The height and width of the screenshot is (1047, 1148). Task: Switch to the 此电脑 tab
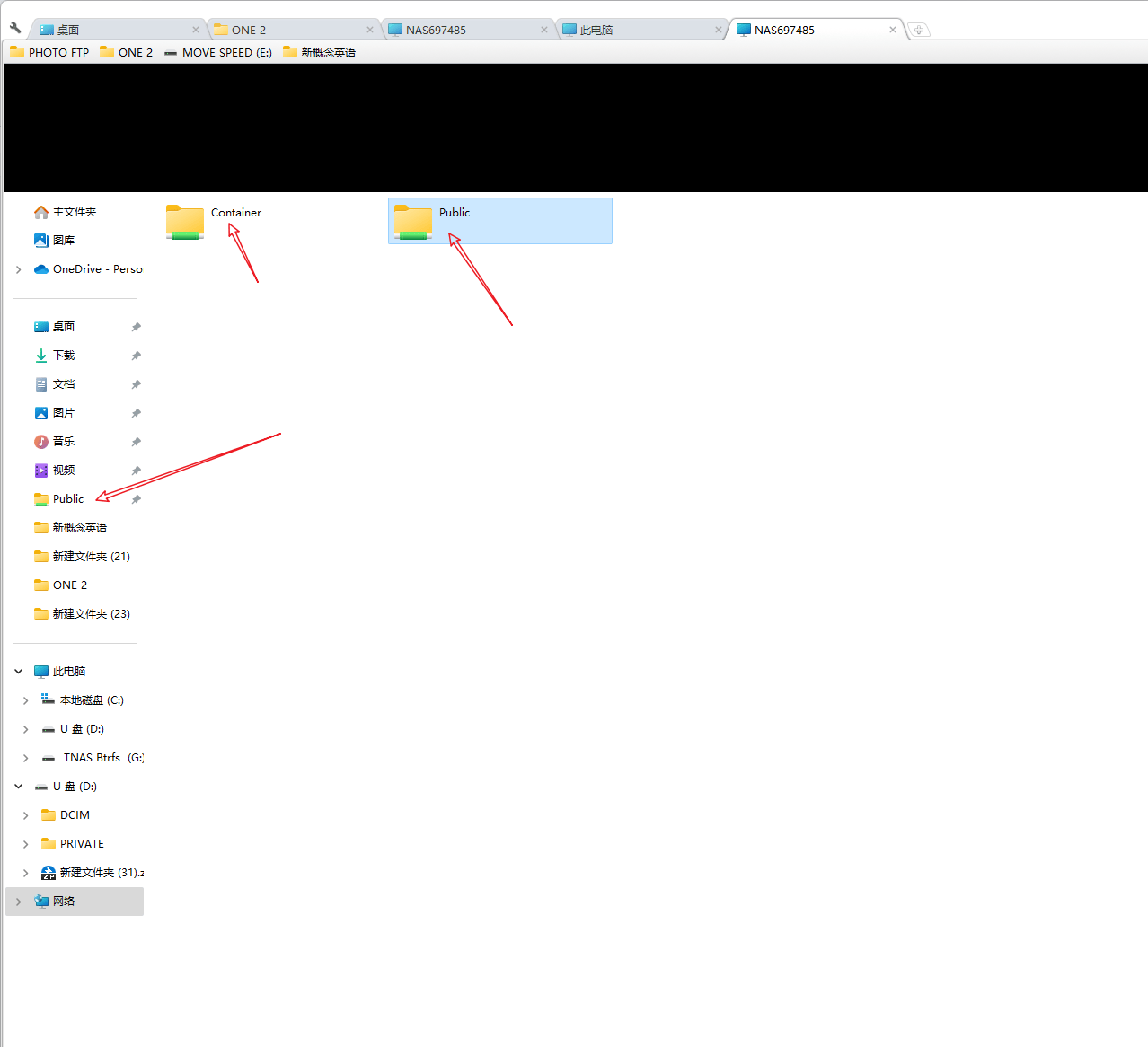(641, 30)
